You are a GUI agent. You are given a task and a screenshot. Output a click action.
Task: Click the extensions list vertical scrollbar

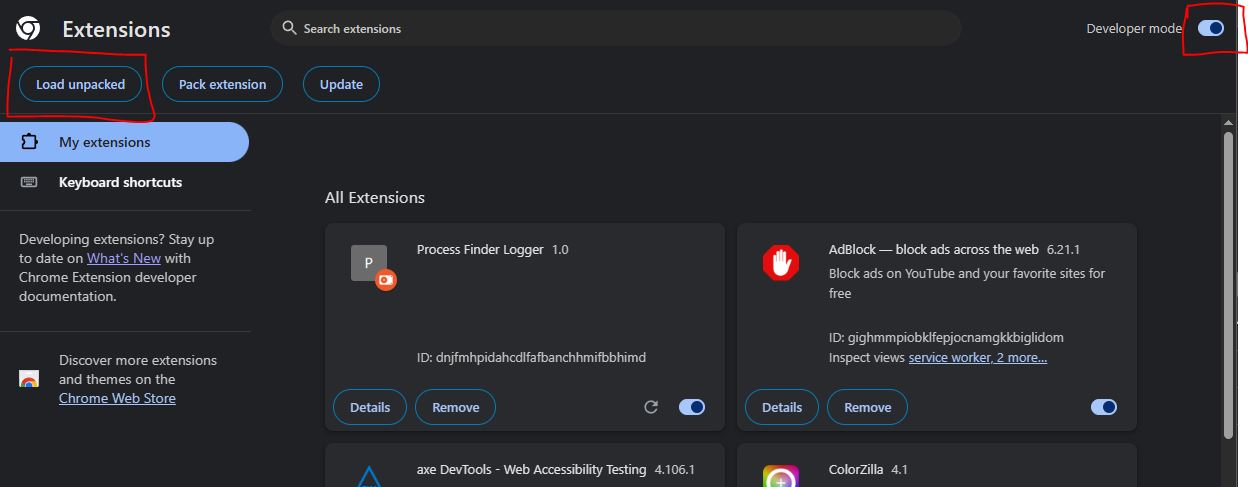[1229, 285]
